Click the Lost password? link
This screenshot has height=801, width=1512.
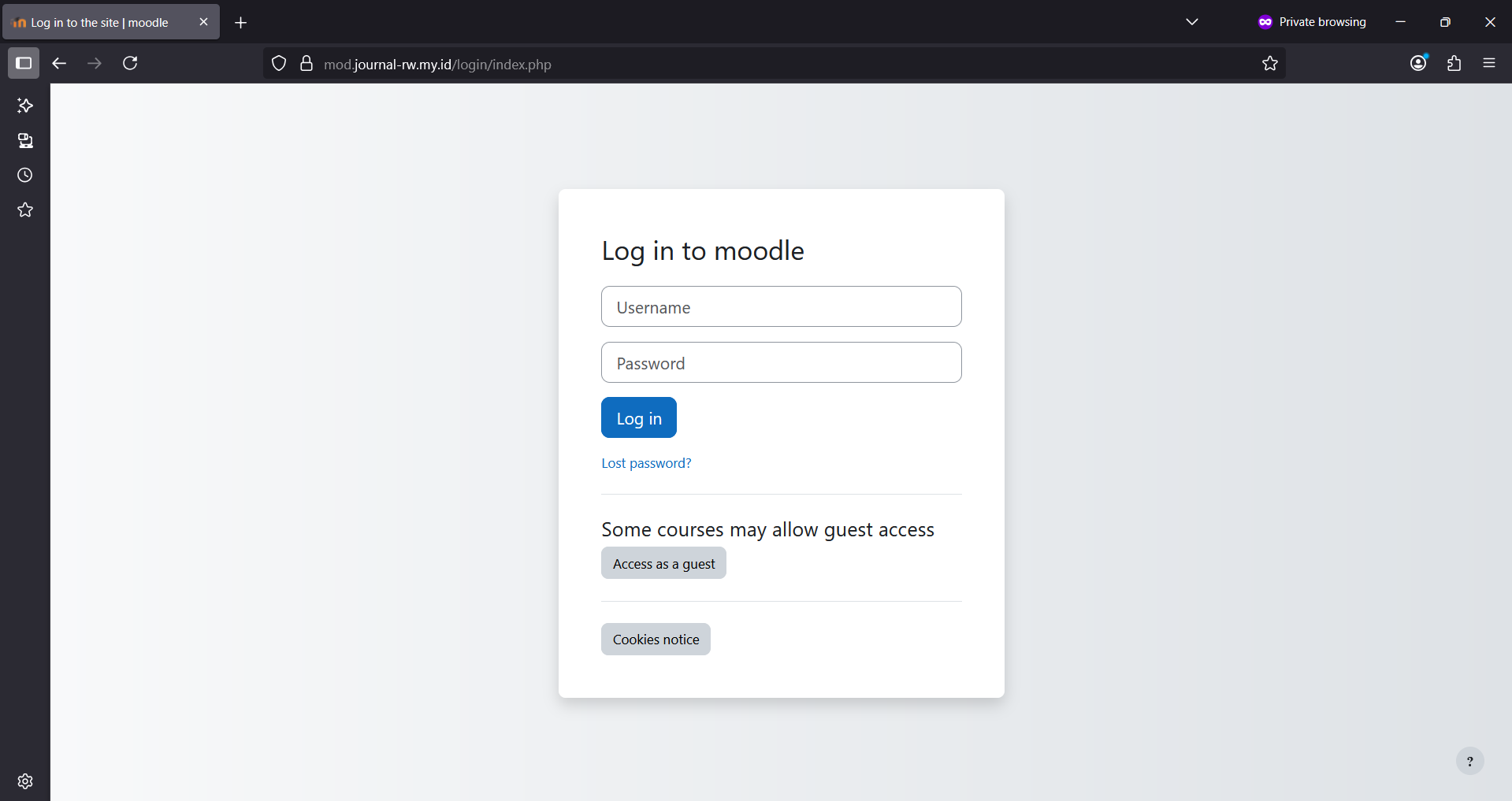[x=646, y=463]
